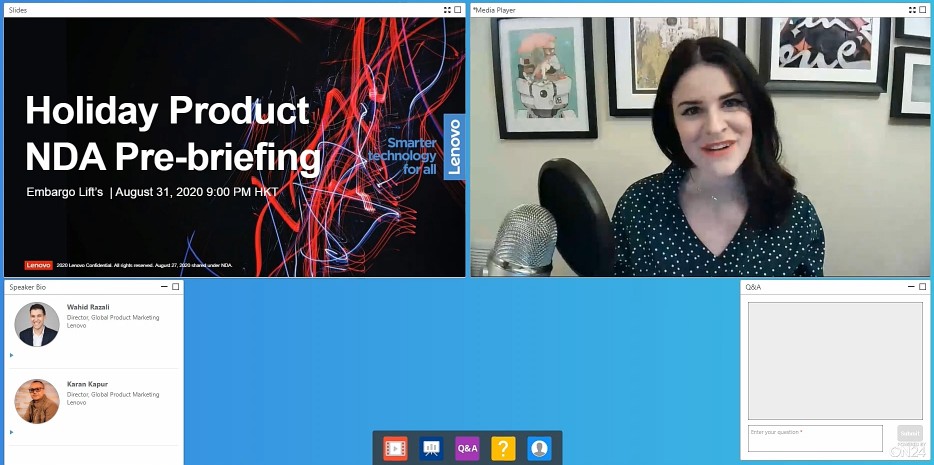Select the name Karan Kapur
This screenshot has width=934, height=465.
(87, 384)
